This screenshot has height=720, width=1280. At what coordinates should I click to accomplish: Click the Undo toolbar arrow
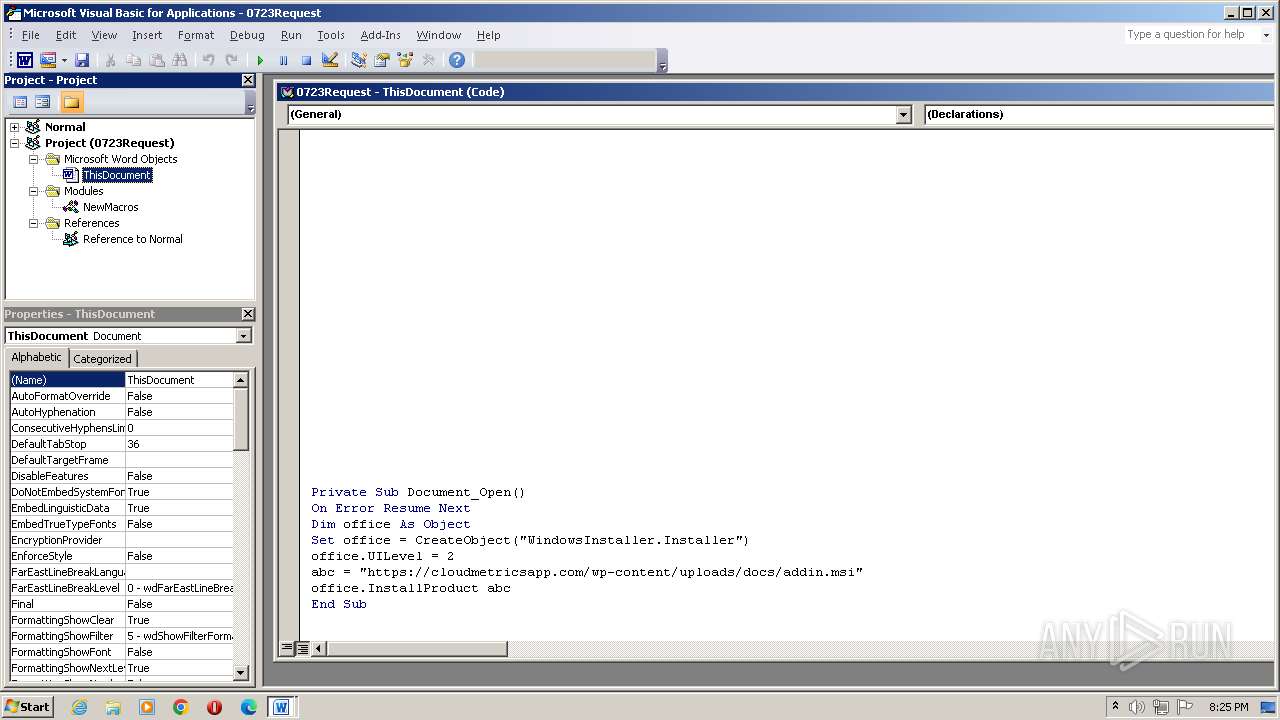[x=208, y=60]
